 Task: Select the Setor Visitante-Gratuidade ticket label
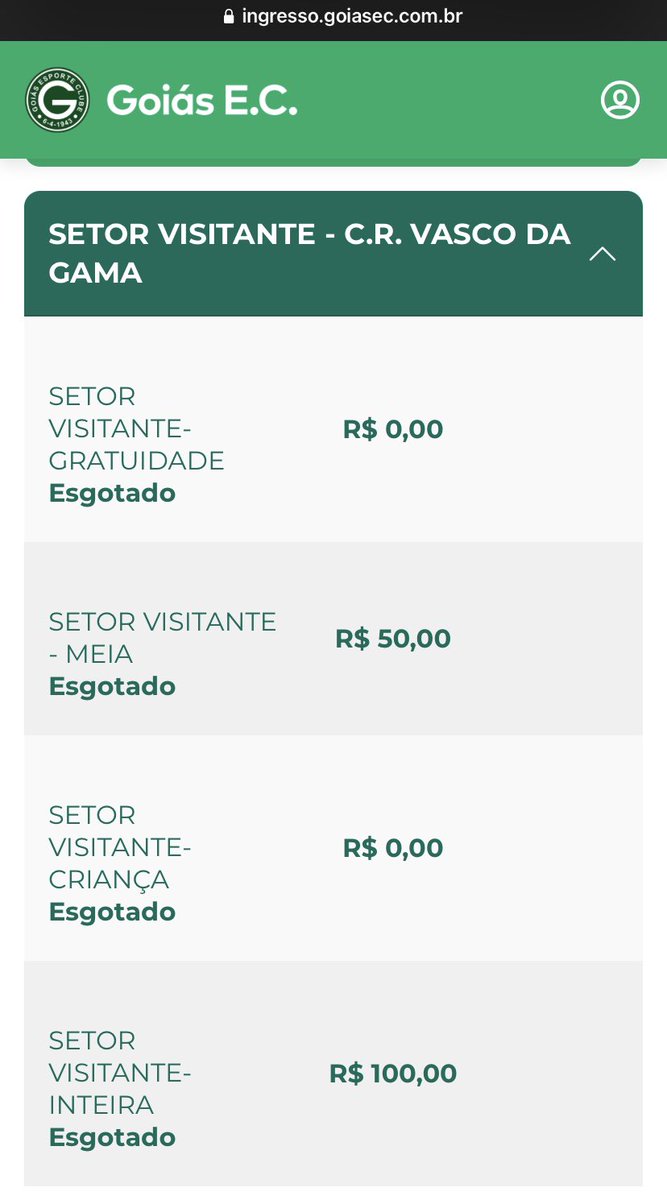[x=136, y=428]
